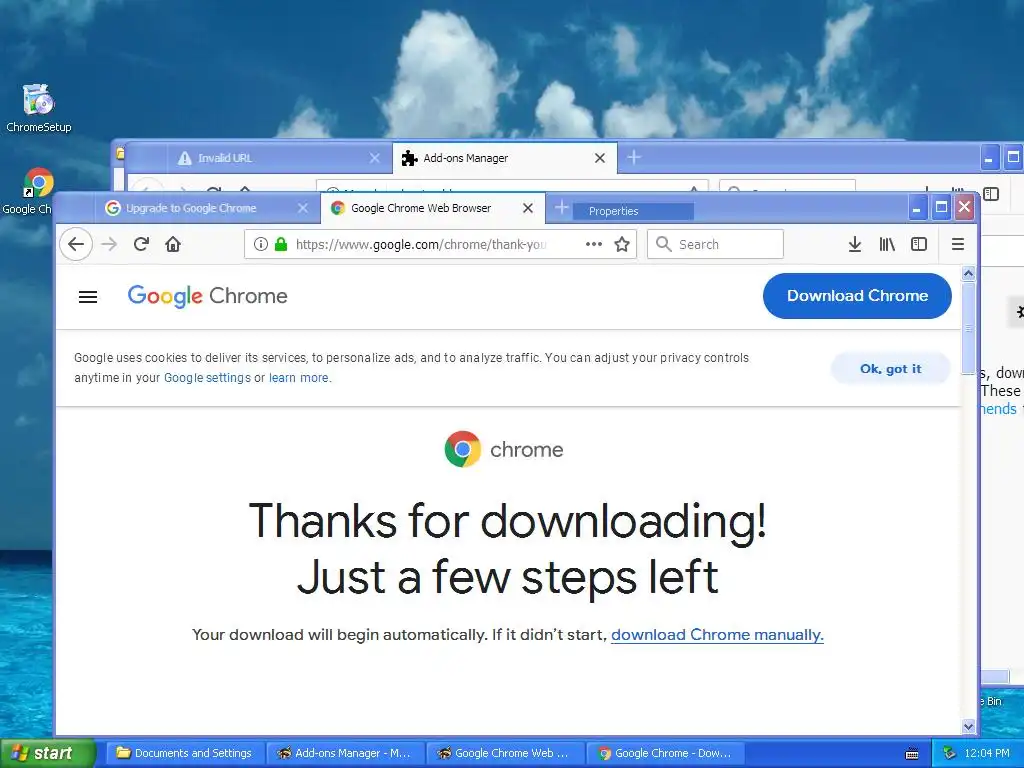Image resolution: width=1024 pixels, height=768 pixels.
Task: Go back using the browser back arrow
Action: tap(76, 244)
